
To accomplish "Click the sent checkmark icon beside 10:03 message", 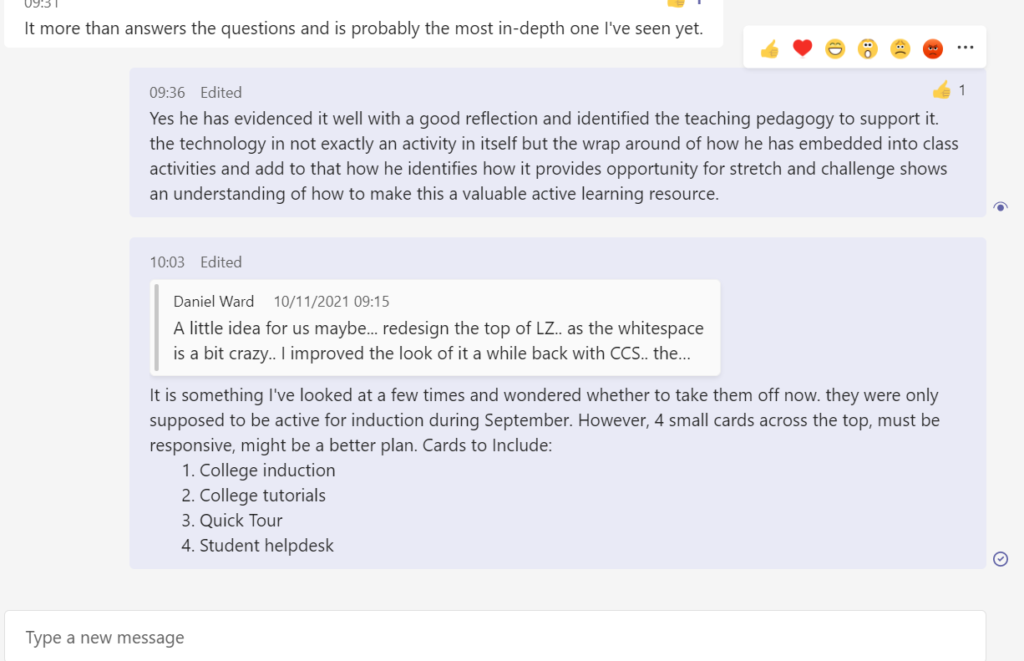I will coord(1000,559).
